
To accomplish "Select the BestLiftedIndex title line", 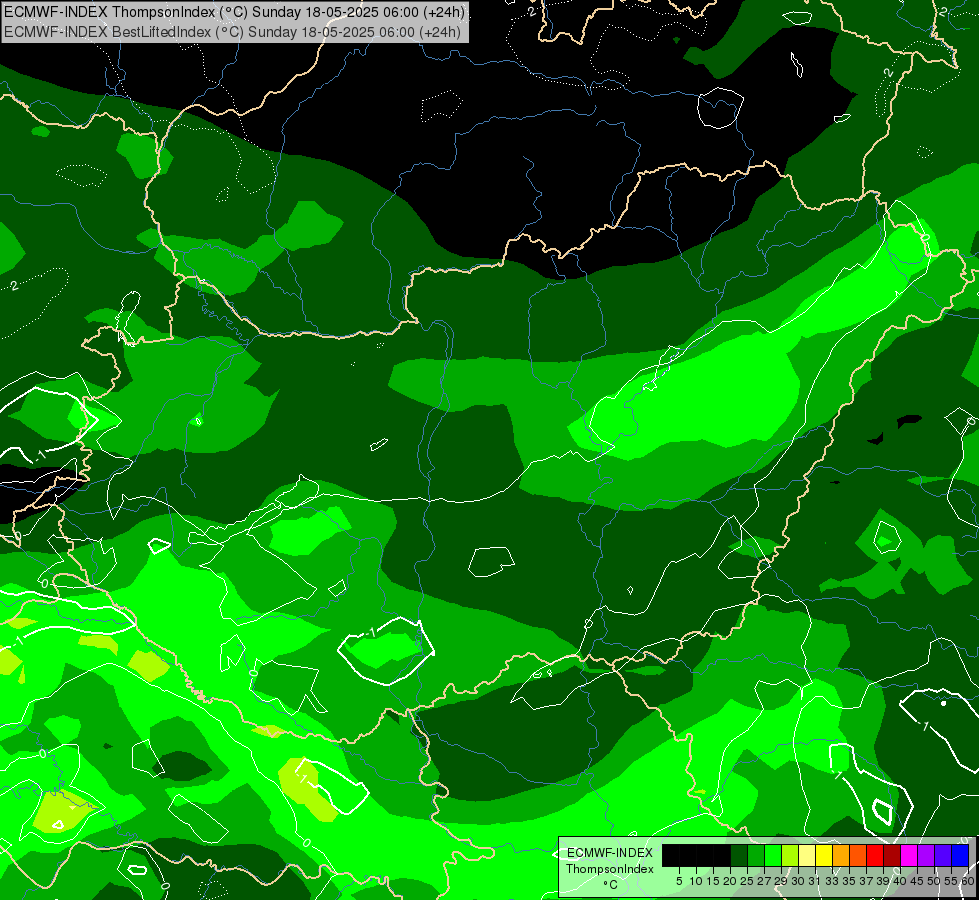I will coord(233,31).
